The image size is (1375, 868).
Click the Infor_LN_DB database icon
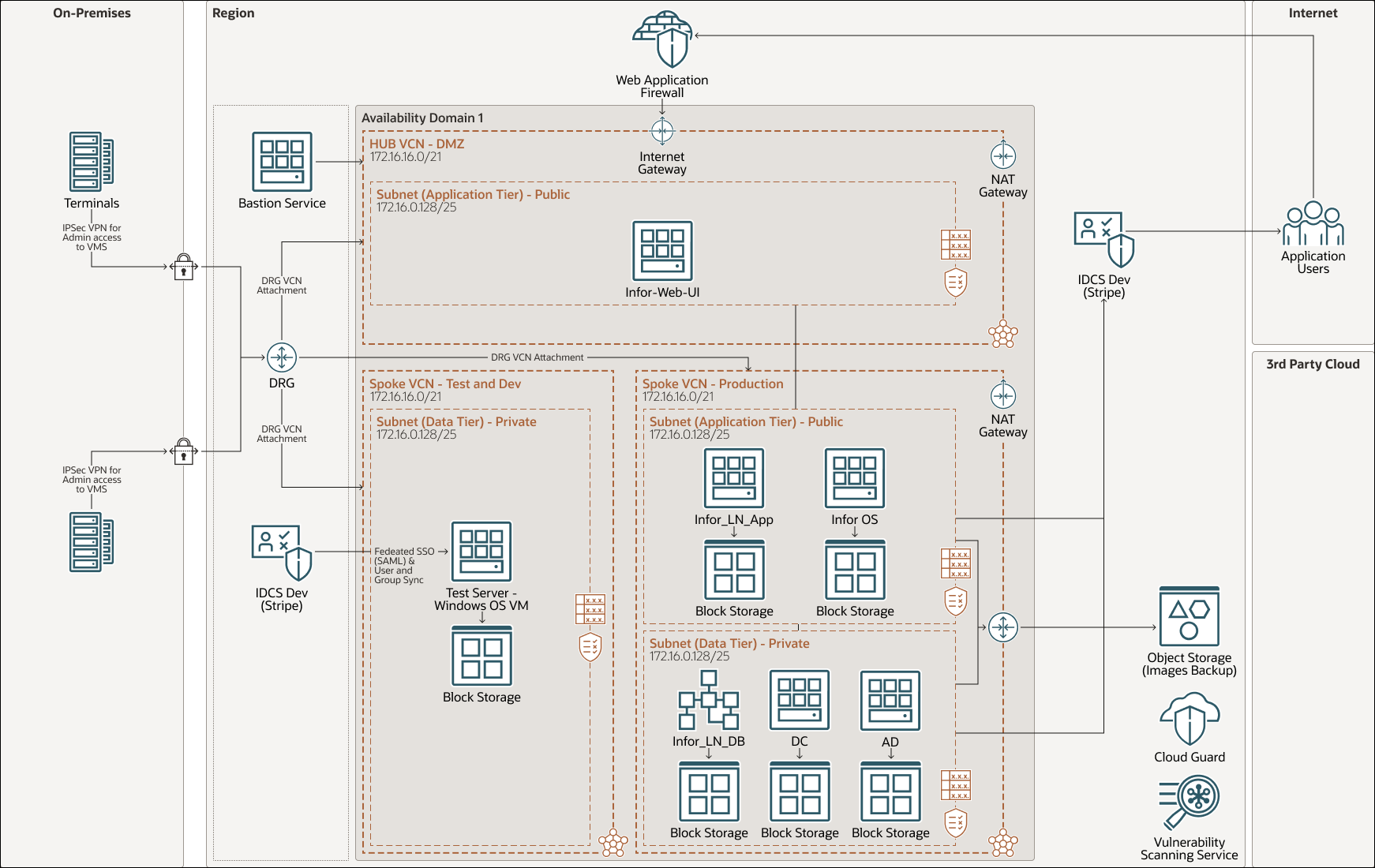tap(708, 702)
